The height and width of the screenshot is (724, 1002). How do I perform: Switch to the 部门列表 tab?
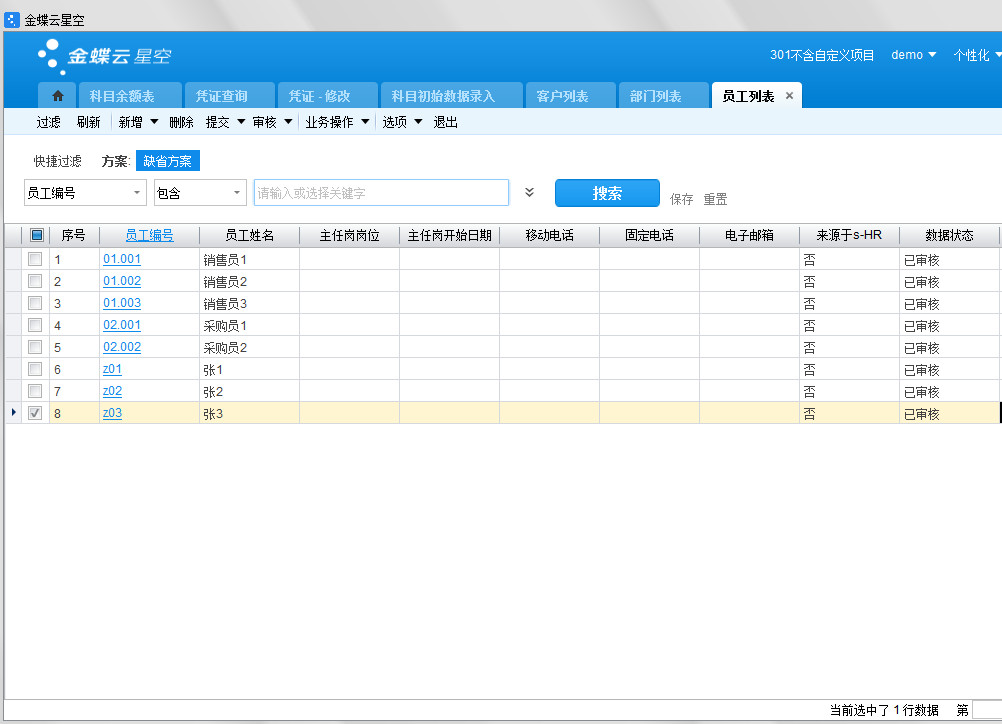(x=655, y=96)
